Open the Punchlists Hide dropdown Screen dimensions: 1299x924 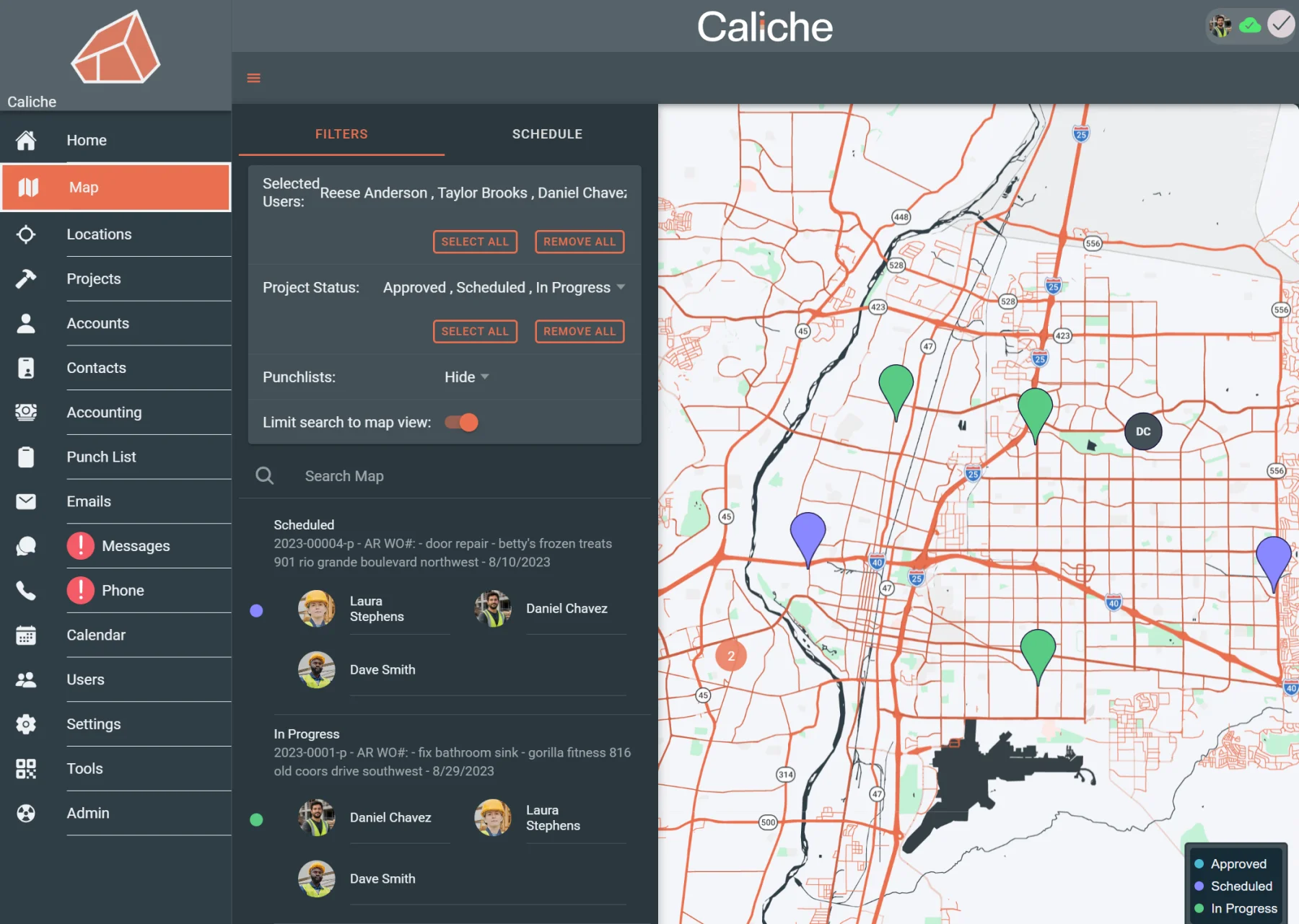tap(467, 377)
